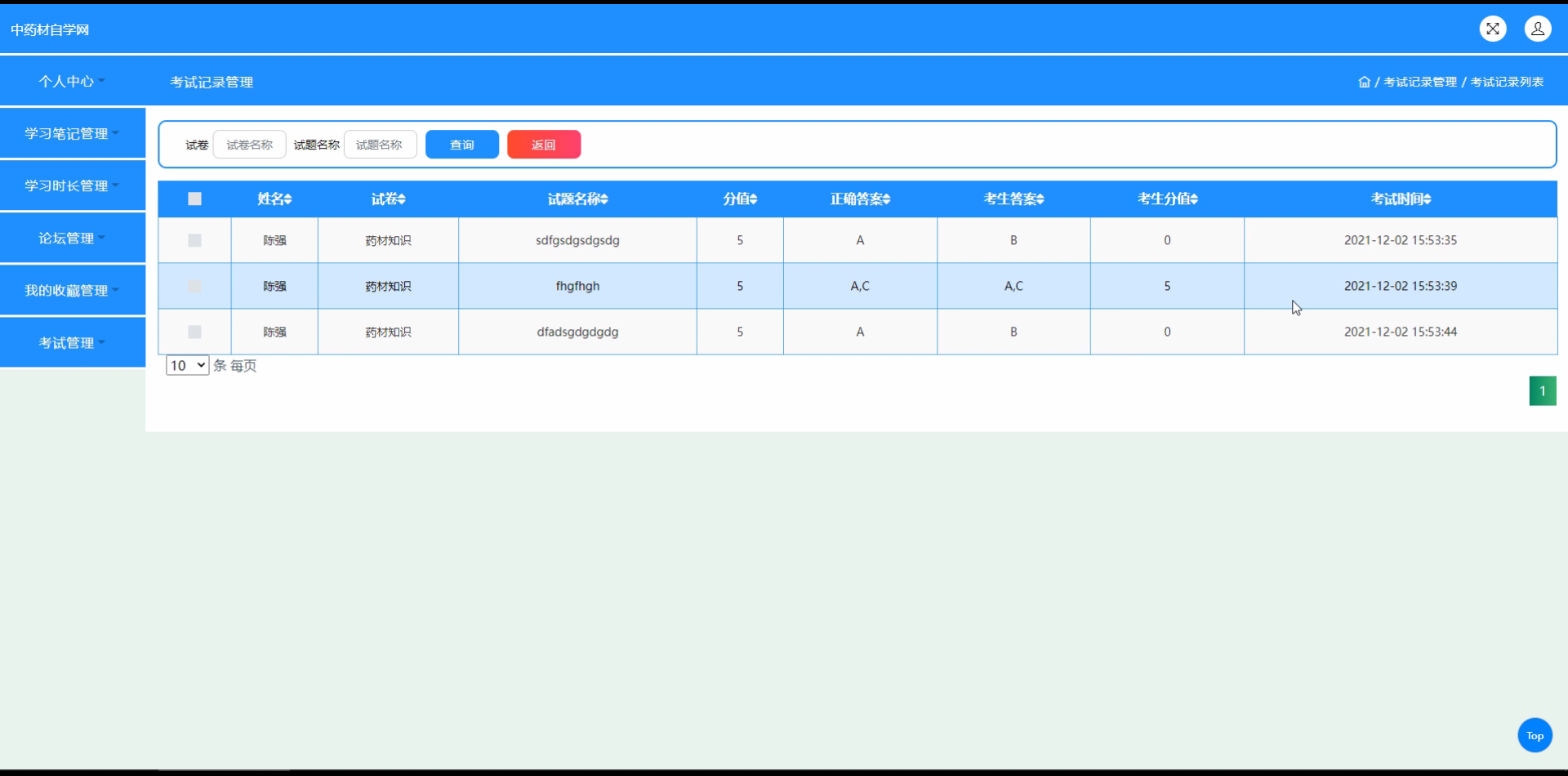Click student answer B in dfadsgdgdgdg row
The image size is (1568, 776).
tap(1013, 332)
